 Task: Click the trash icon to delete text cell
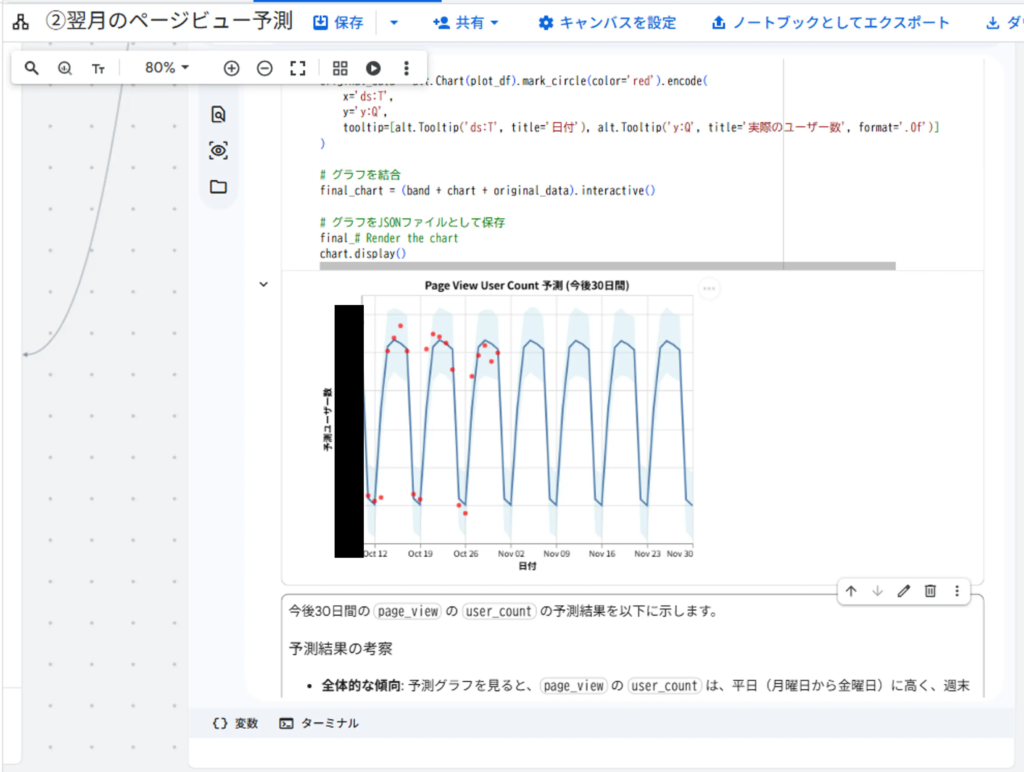930,591
